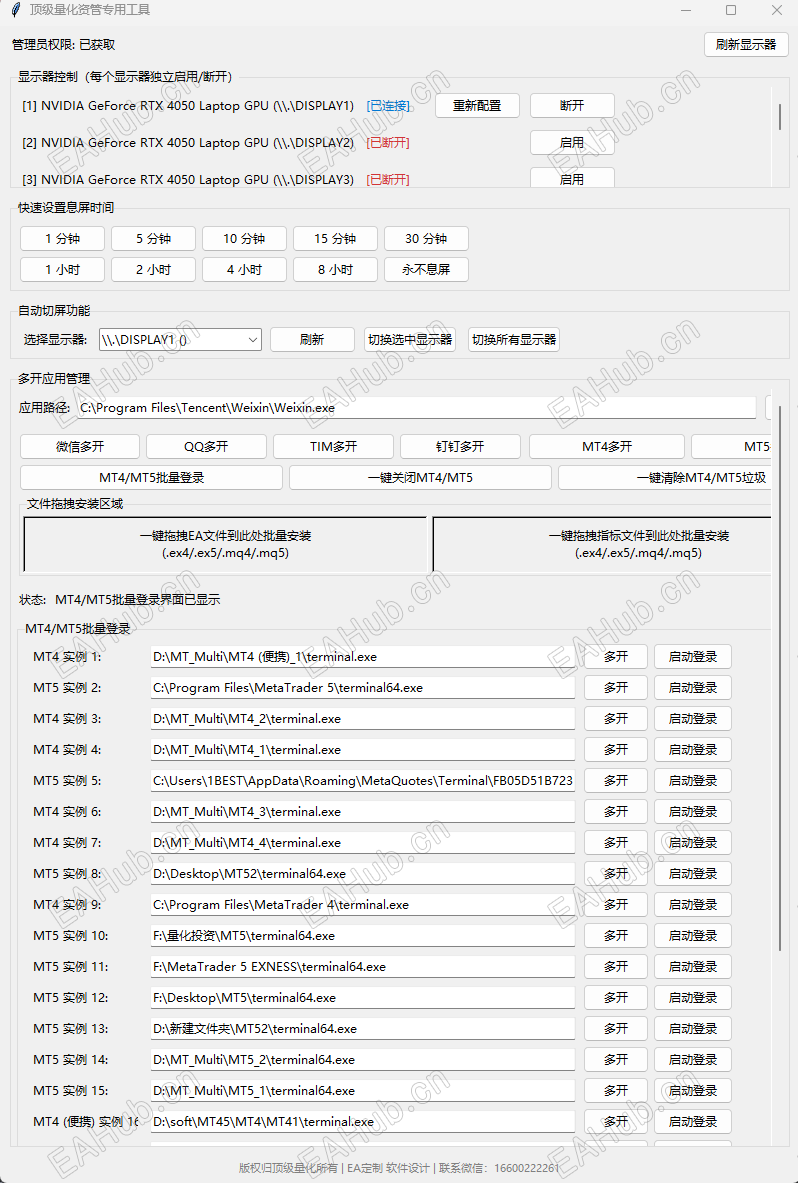Click 钉钉多开 button
This screenshot has height=1183, width=798.
click(x=460, y=447)
